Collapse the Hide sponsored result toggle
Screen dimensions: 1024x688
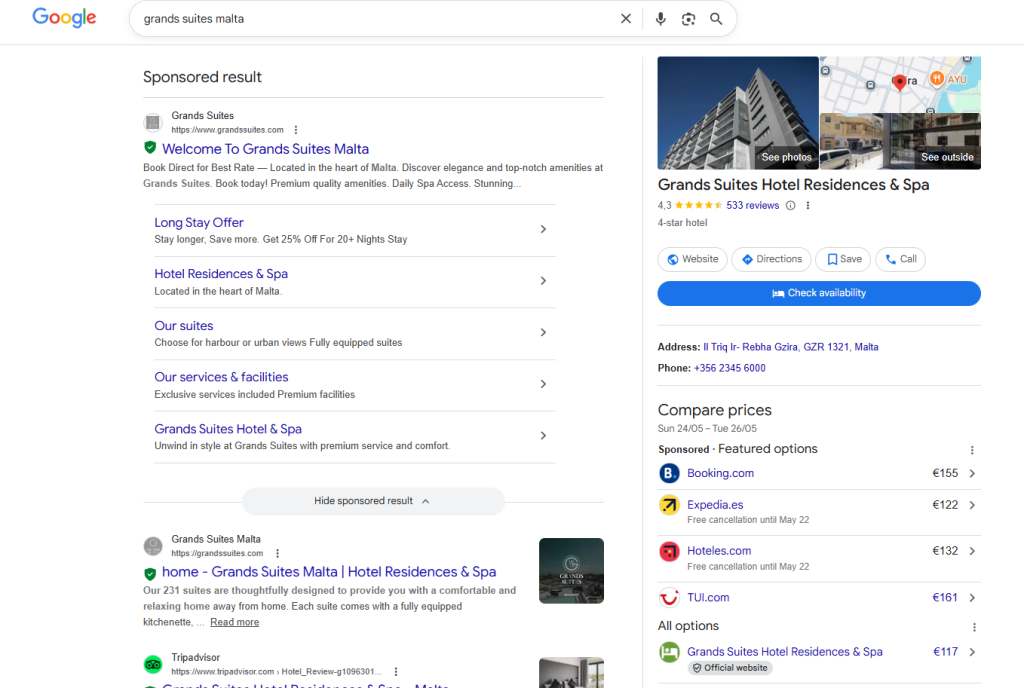(373, 501)
